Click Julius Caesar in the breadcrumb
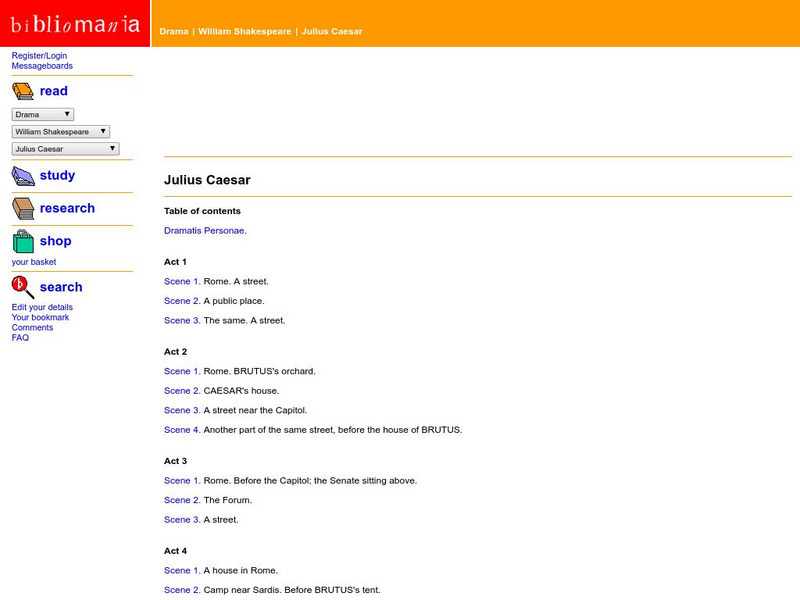800x600 pixels. point(332,31)
